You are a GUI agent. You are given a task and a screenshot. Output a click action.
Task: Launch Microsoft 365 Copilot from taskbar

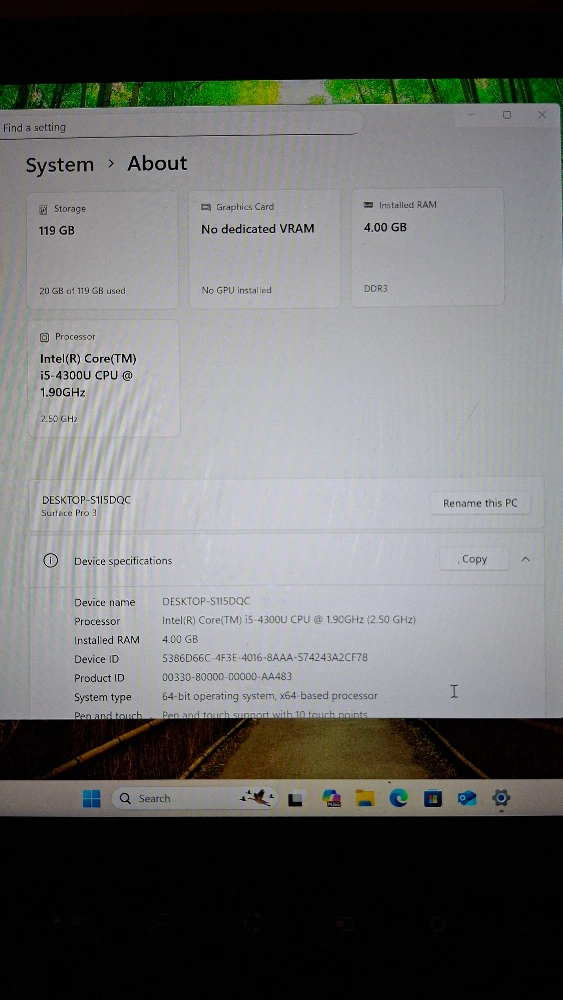[x=331, y=798]
